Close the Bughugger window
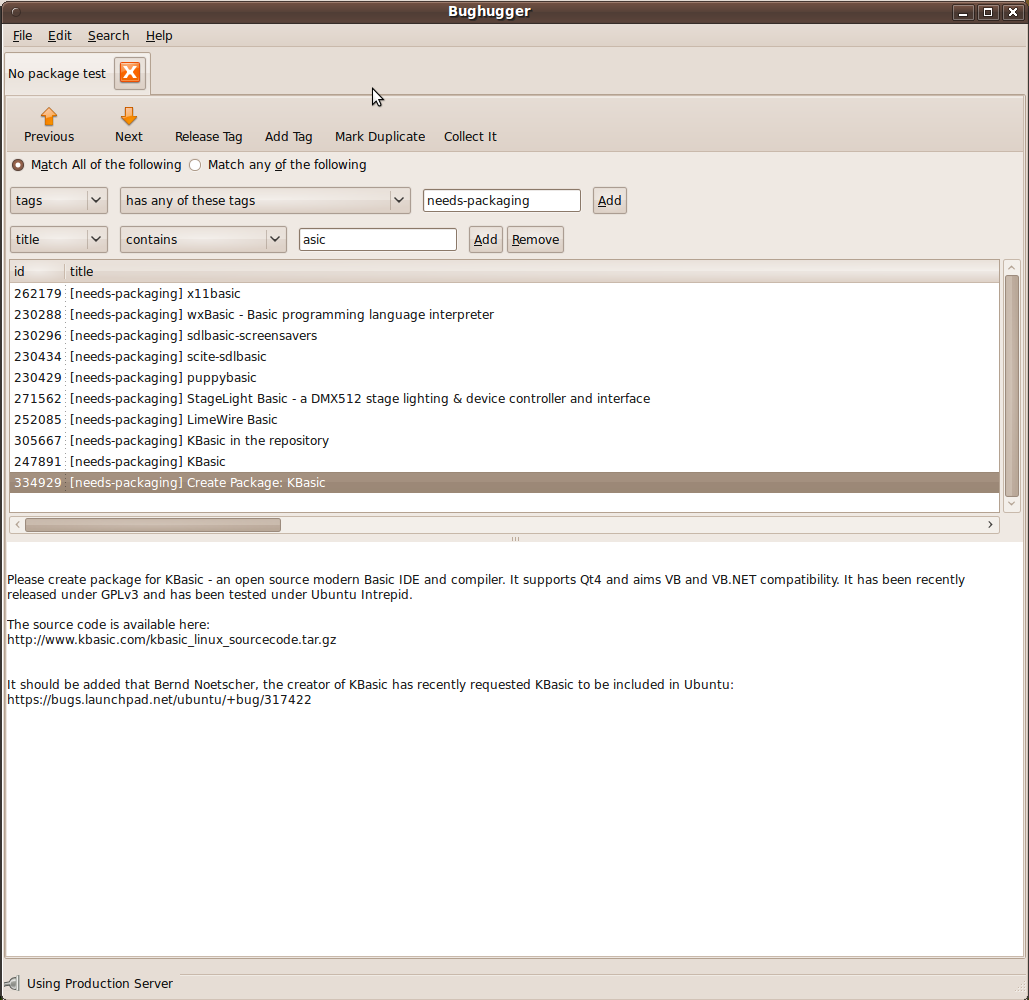Image resolution: width=1029 pixels, height=1000 pixels. (1013, 12)
